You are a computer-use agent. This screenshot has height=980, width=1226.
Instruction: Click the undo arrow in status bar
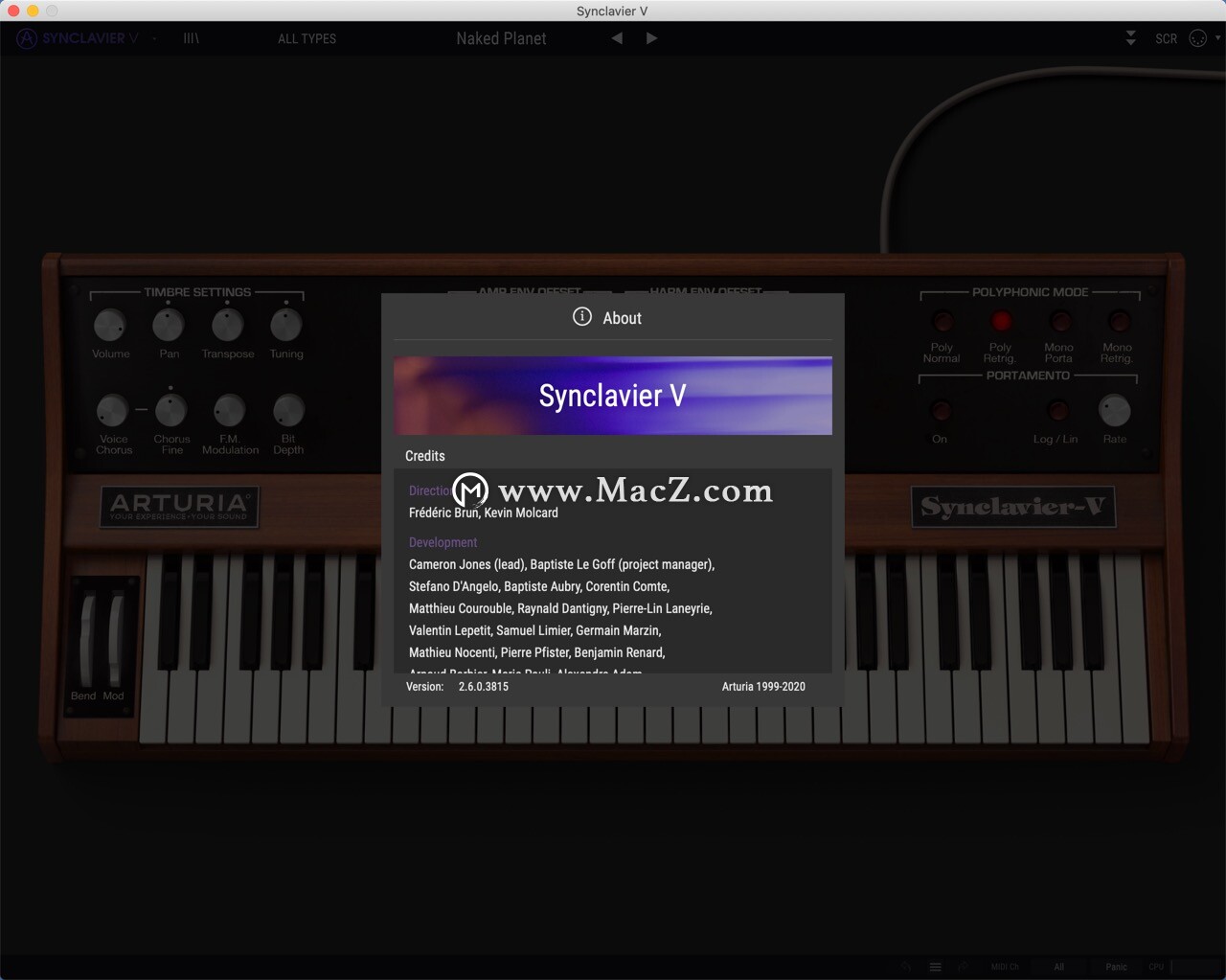905,967
